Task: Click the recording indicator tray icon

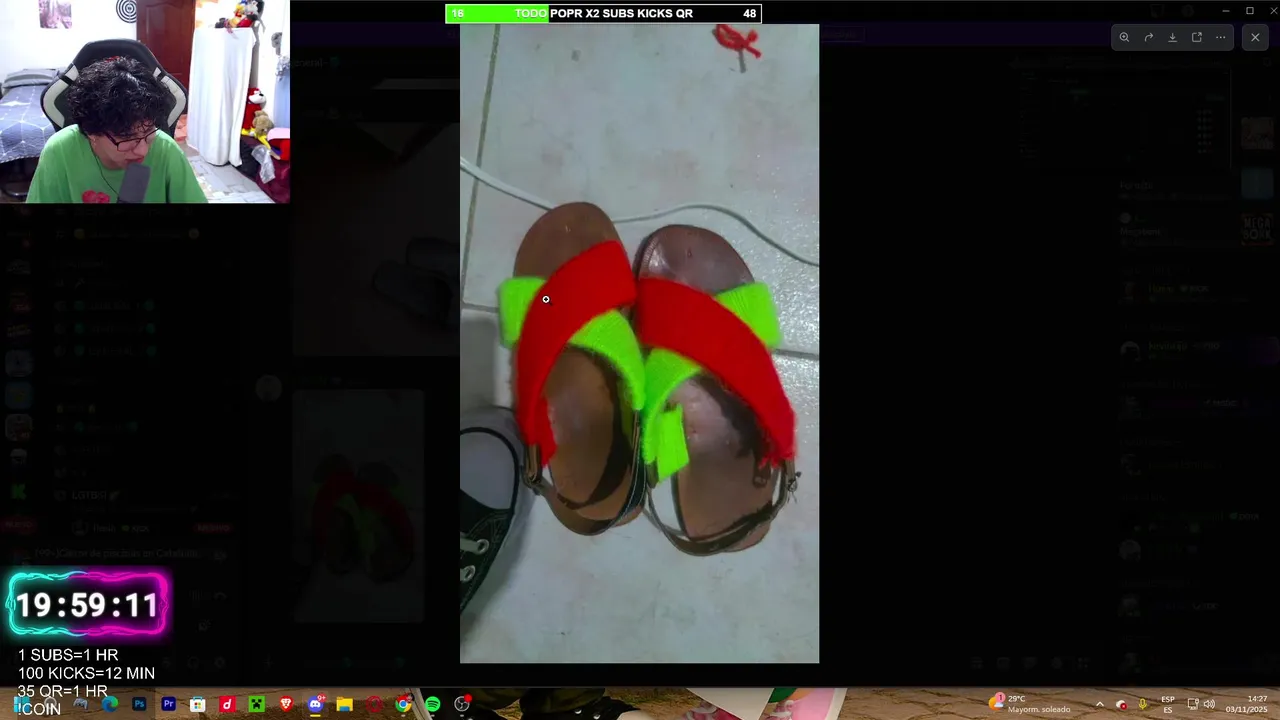Action: pos(1121,704)
